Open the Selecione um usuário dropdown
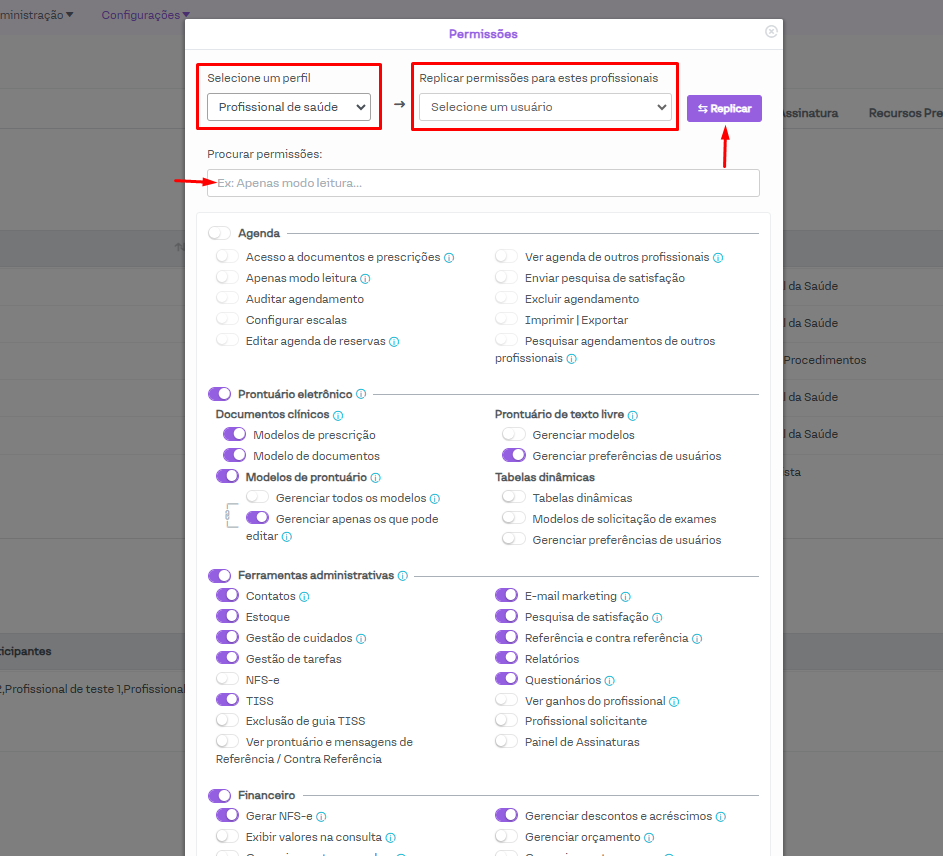This screenshot has width=943, height=856. [x=544, y=107]
